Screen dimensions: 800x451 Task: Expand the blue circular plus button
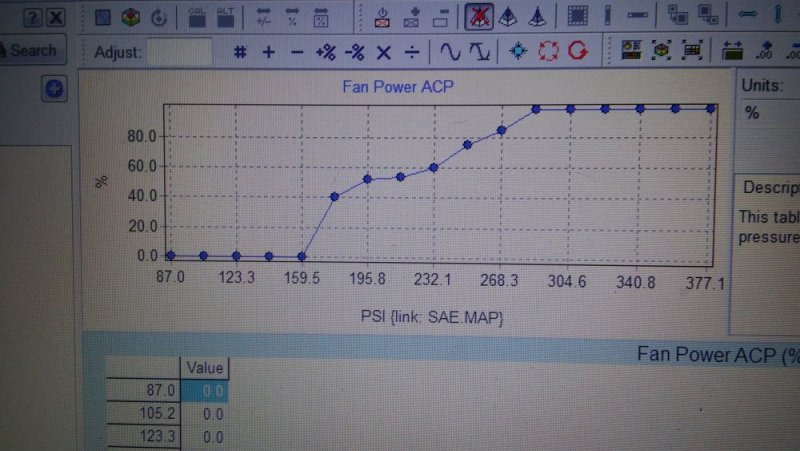tap(55, 90)
